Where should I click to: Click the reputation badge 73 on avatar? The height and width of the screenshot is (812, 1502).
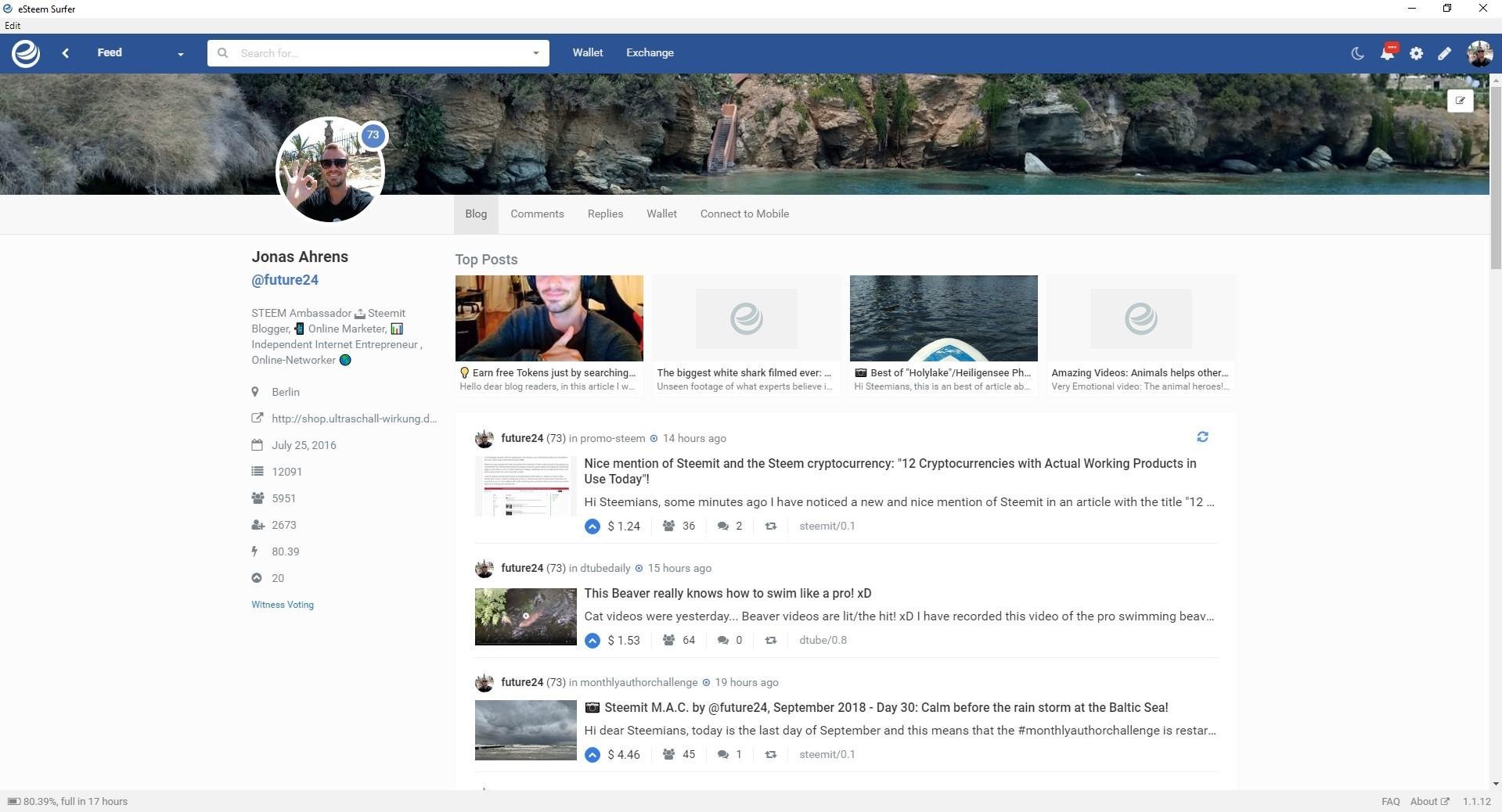tap(373, 135)
